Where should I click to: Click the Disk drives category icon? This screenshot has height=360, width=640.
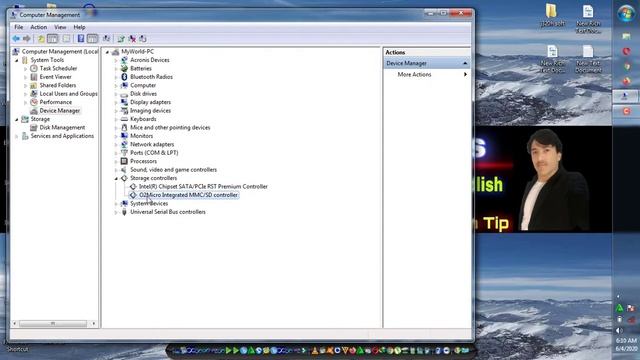click(x=124, y=94)
